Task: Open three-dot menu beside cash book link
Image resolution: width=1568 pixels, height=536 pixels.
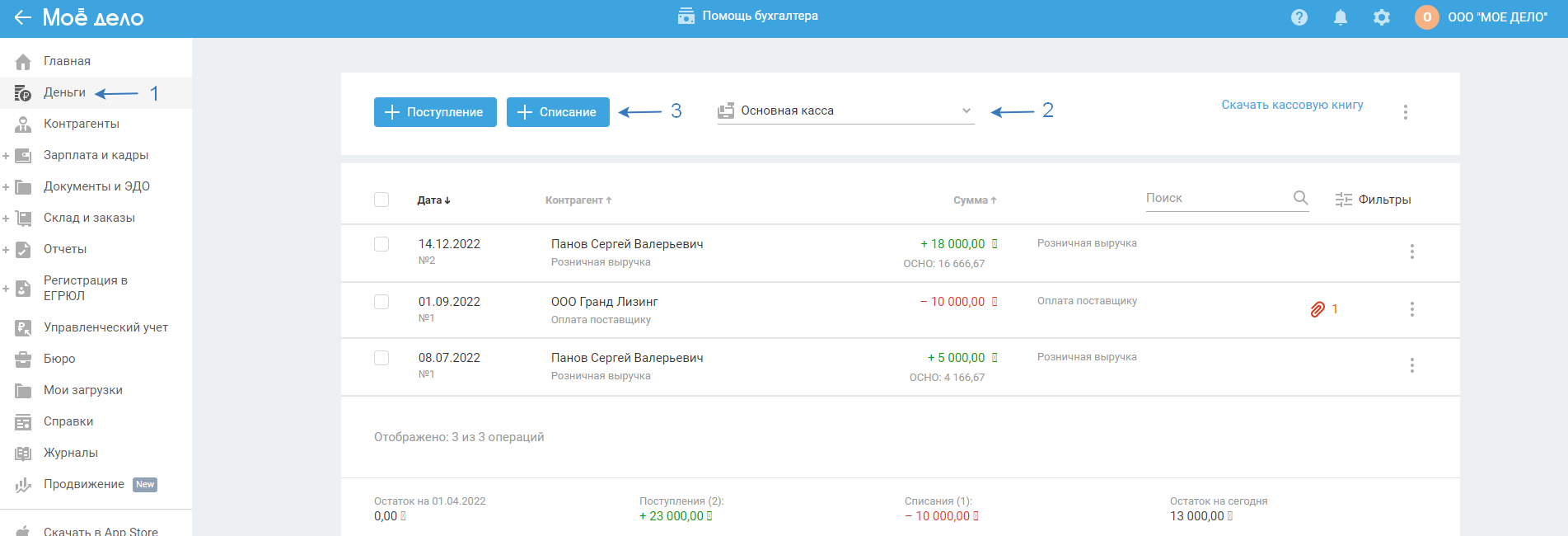Action: 1406,112
